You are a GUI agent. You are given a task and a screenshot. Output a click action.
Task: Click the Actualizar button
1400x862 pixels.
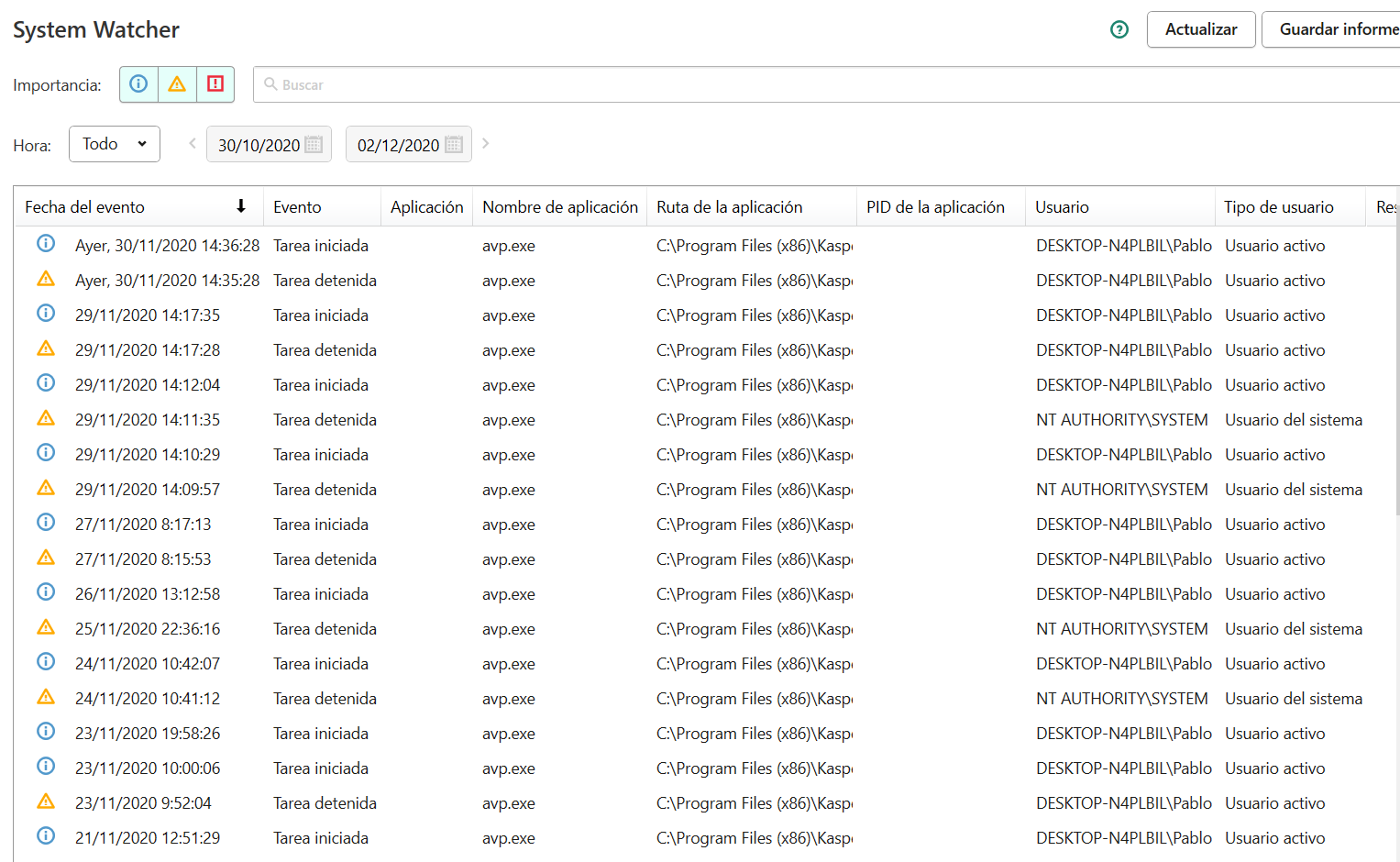(x=1200, y=29)
